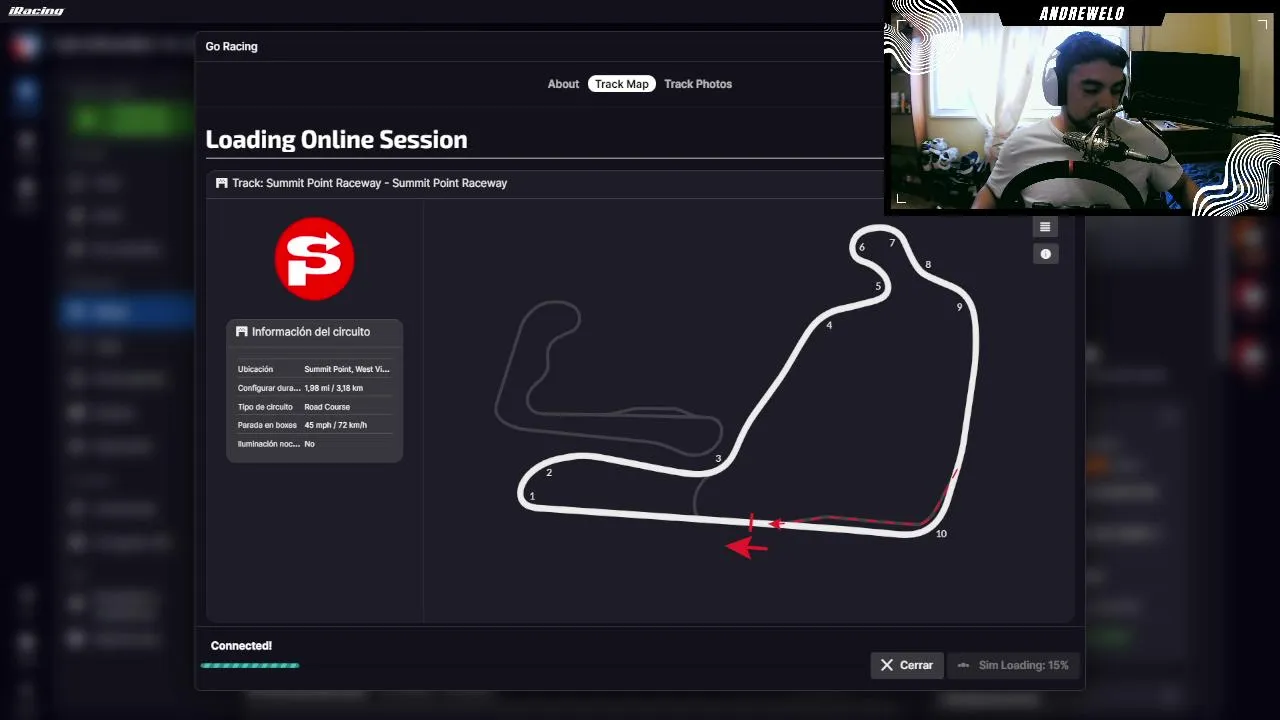Click turn 10 marker on track map
Screen dimensions: 1280x720
(x=941, y=534)
